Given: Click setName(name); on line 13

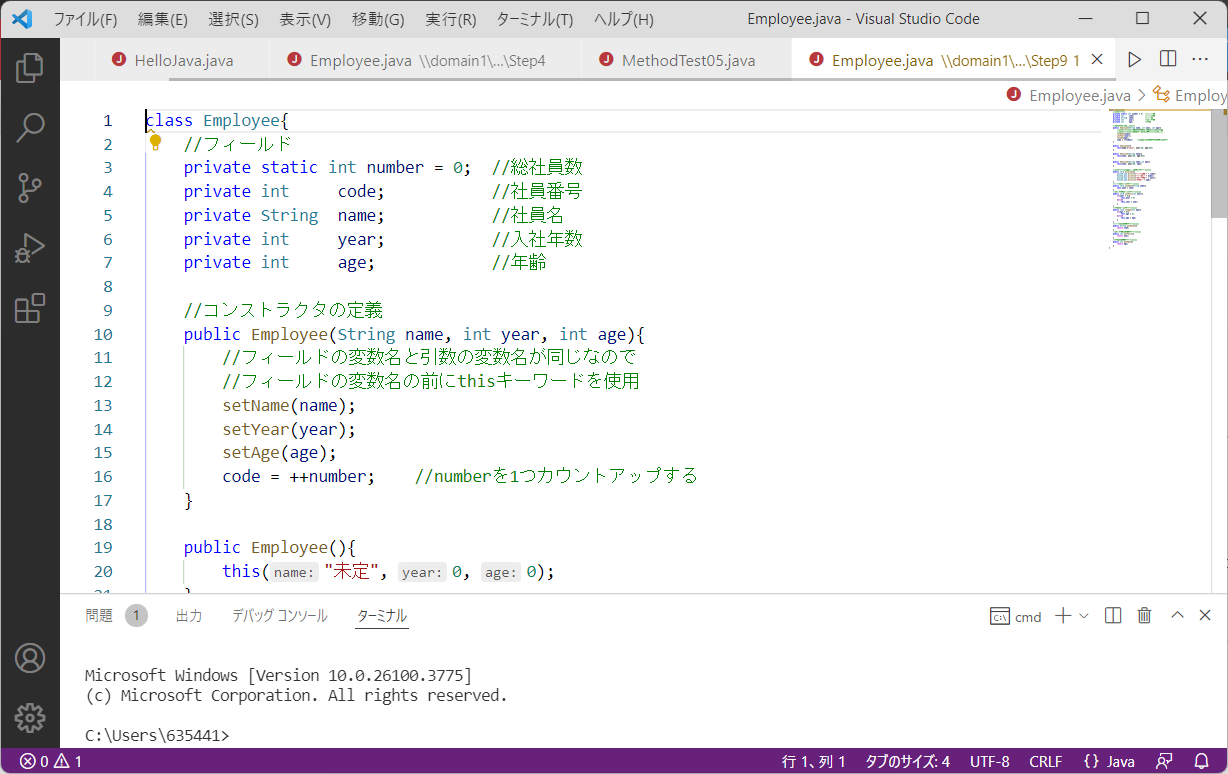Looking at the screenshot, I should pos(289,405).
